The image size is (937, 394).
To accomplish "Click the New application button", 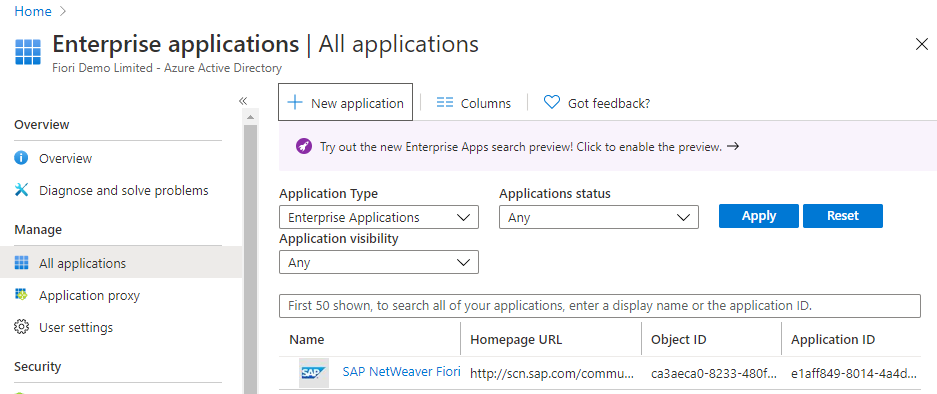I will (345, 102).
